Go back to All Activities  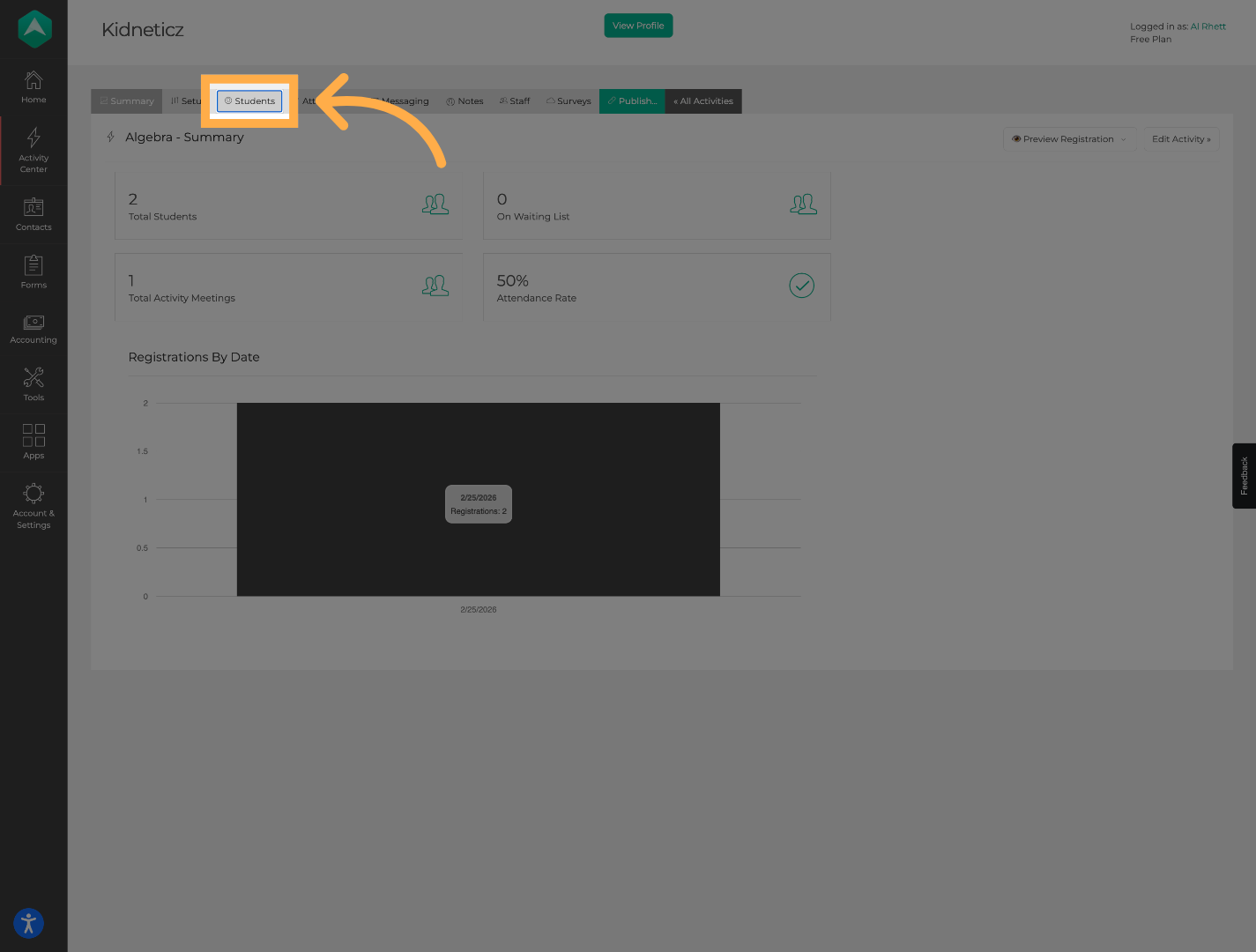click(x=703, y=101)
